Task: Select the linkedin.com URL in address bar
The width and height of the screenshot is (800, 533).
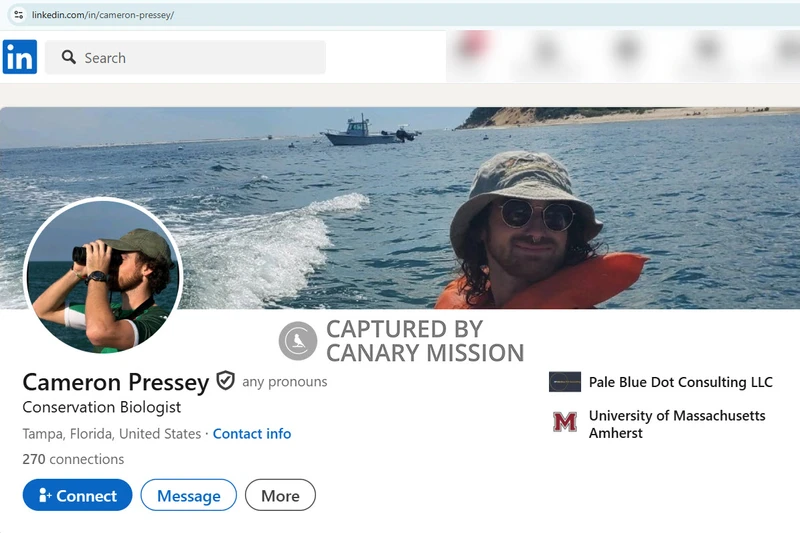Action: (110, 15)
